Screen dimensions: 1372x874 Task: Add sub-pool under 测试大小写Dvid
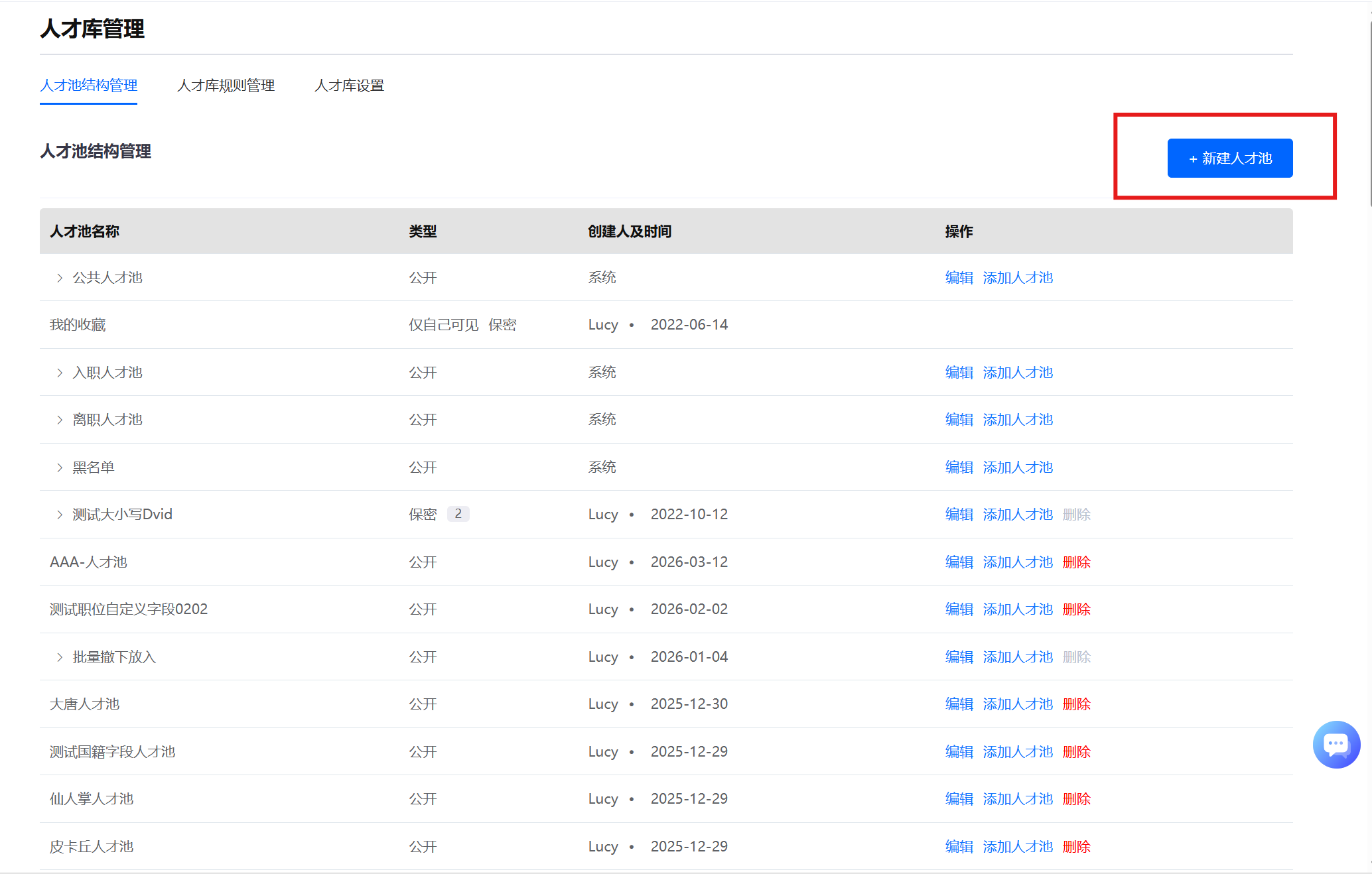(1018, 515)
